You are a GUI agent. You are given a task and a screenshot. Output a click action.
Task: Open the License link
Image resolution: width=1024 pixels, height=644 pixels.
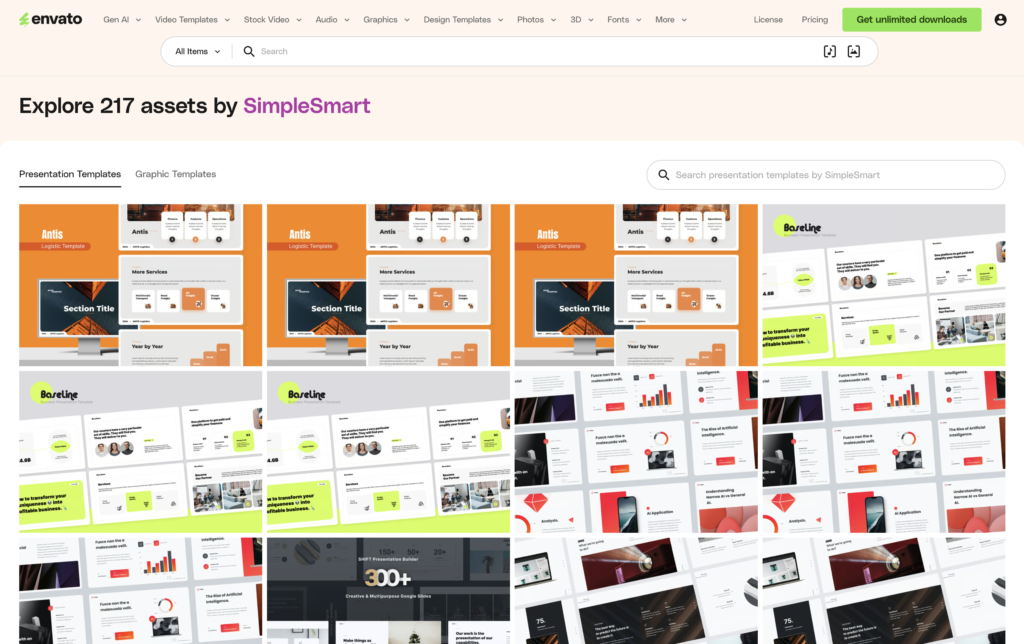click(768, 19)
